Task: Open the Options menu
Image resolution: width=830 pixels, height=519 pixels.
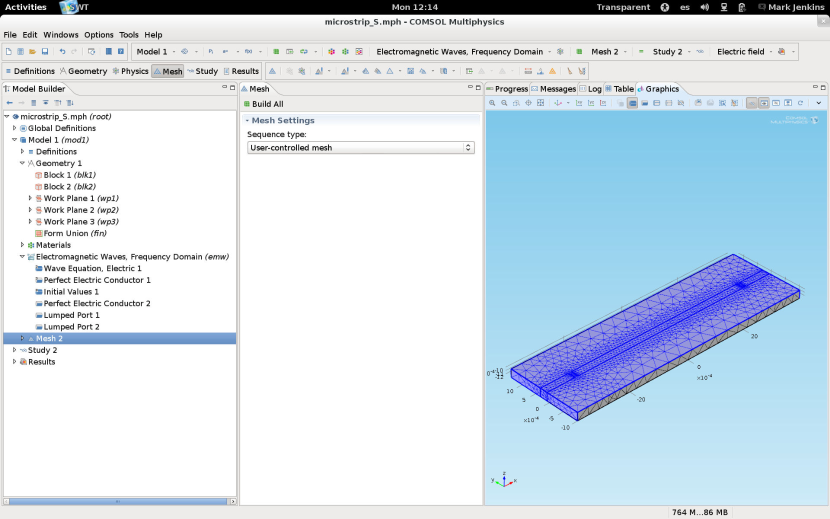Action: (99, 35)
